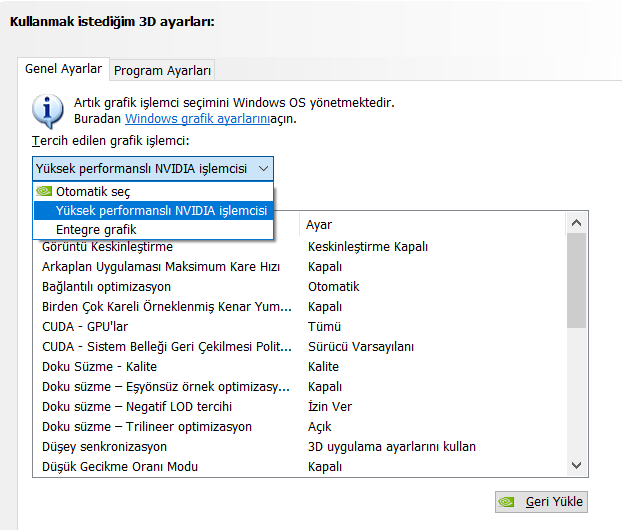Select CUDA - GPU'lar setting row
The image size is (622, 530).
point(85,326)
